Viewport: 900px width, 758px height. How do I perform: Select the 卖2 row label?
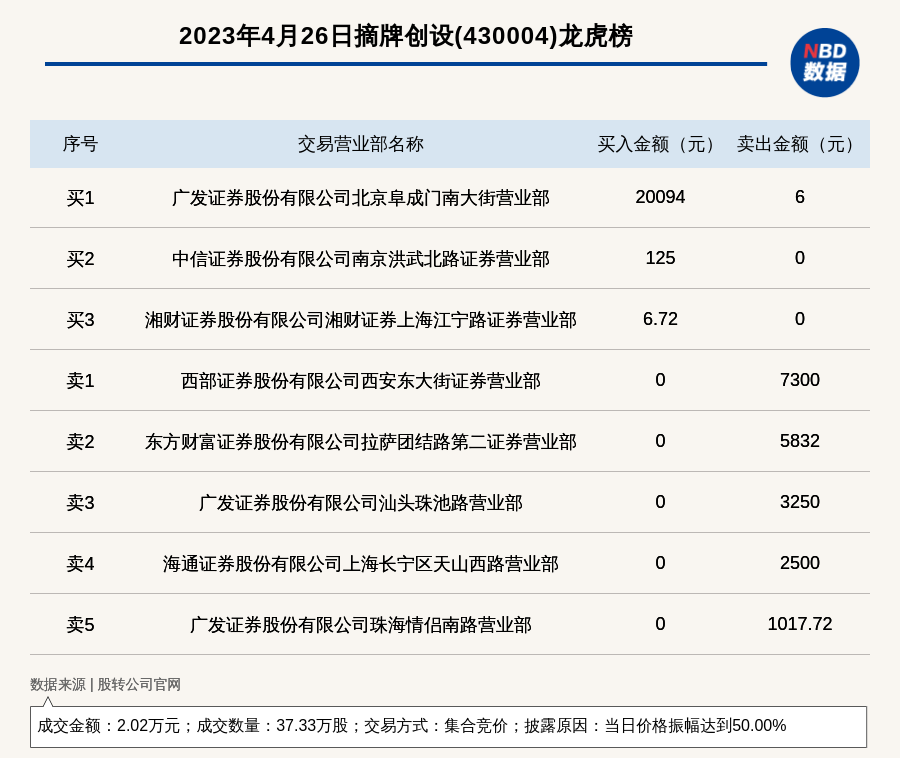(x=80, y=442)
